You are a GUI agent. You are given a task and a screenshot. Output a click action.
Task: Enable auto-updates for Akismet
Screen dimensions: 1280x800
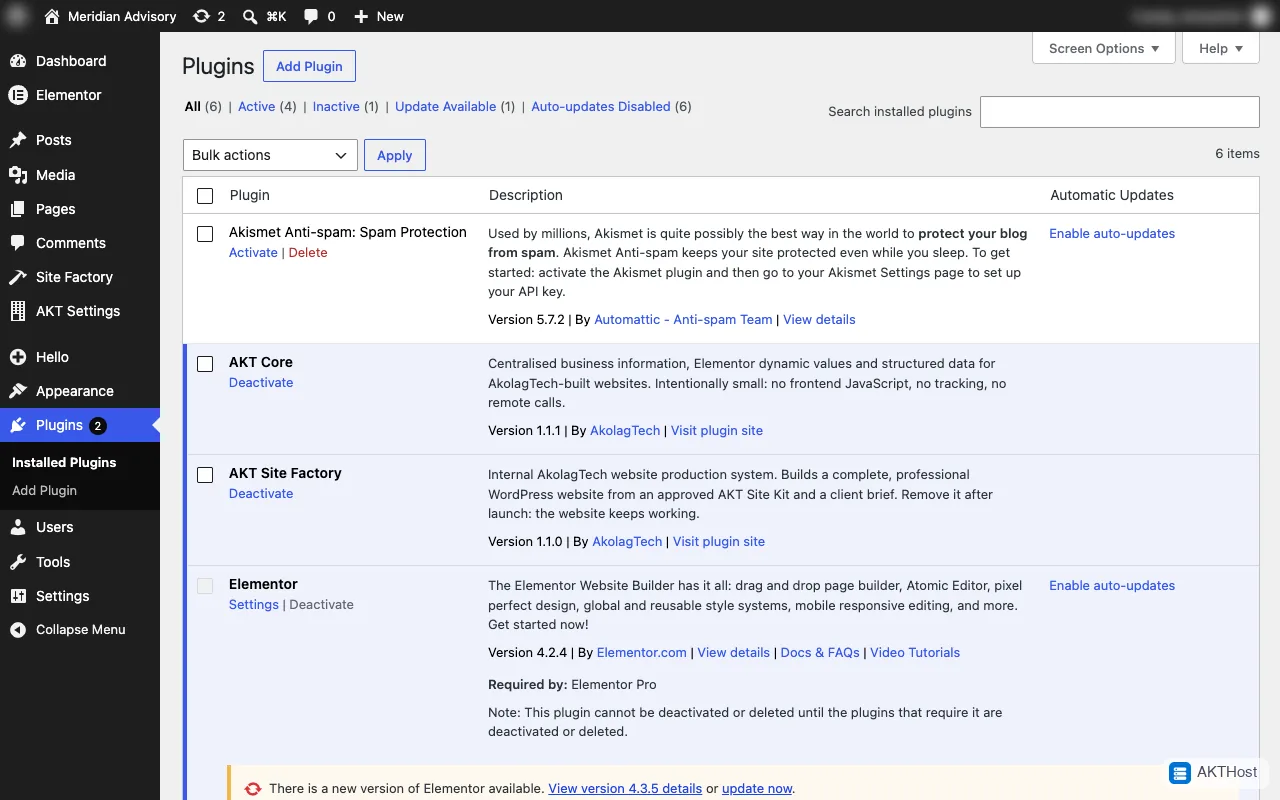[x=1112, y=233]
